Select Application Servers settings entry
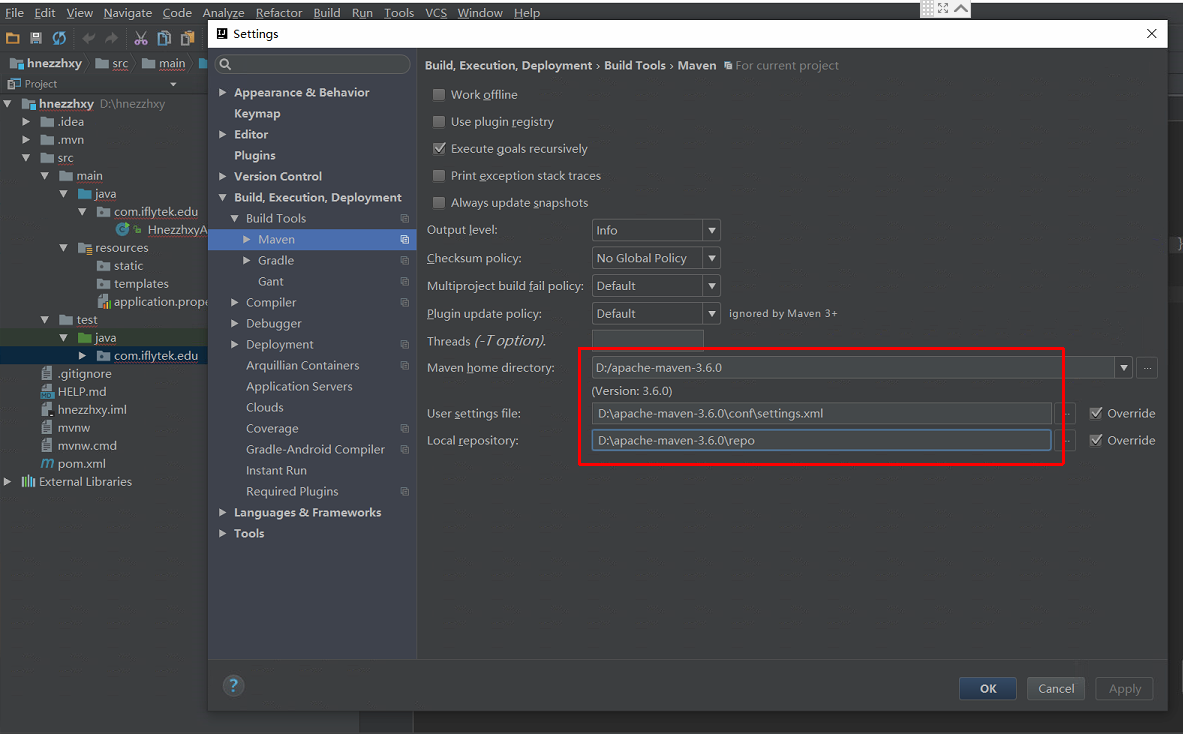 [x=299, y=386]
